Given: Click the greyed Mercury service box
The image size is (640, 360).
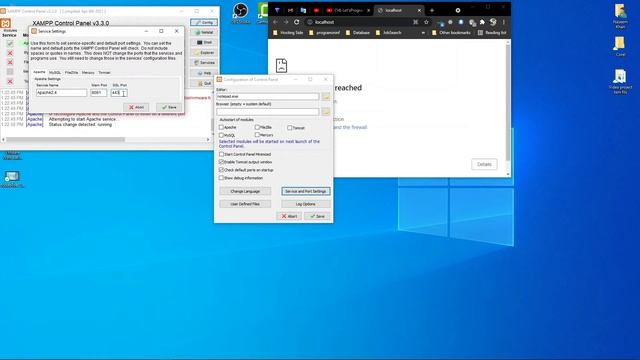Looking at the screenshot, I should [x=10, y=72].
